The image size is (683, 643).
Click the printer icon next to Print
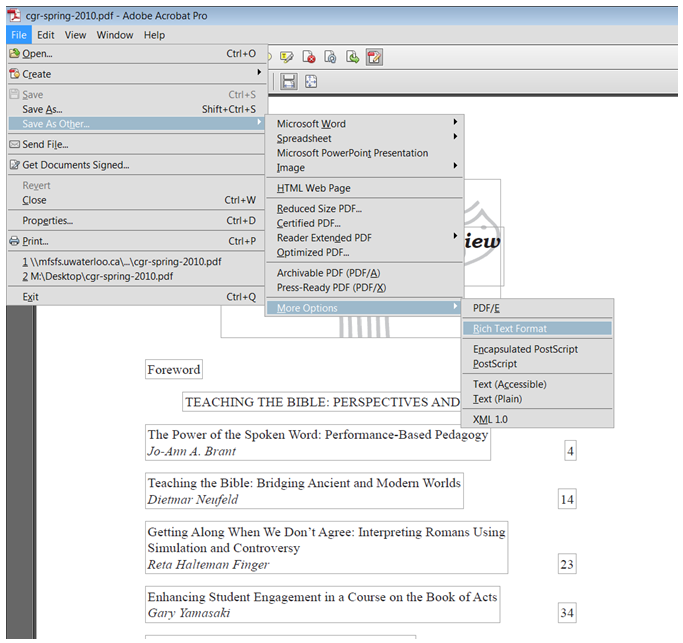pyautogui.click(x=14, y=241)
